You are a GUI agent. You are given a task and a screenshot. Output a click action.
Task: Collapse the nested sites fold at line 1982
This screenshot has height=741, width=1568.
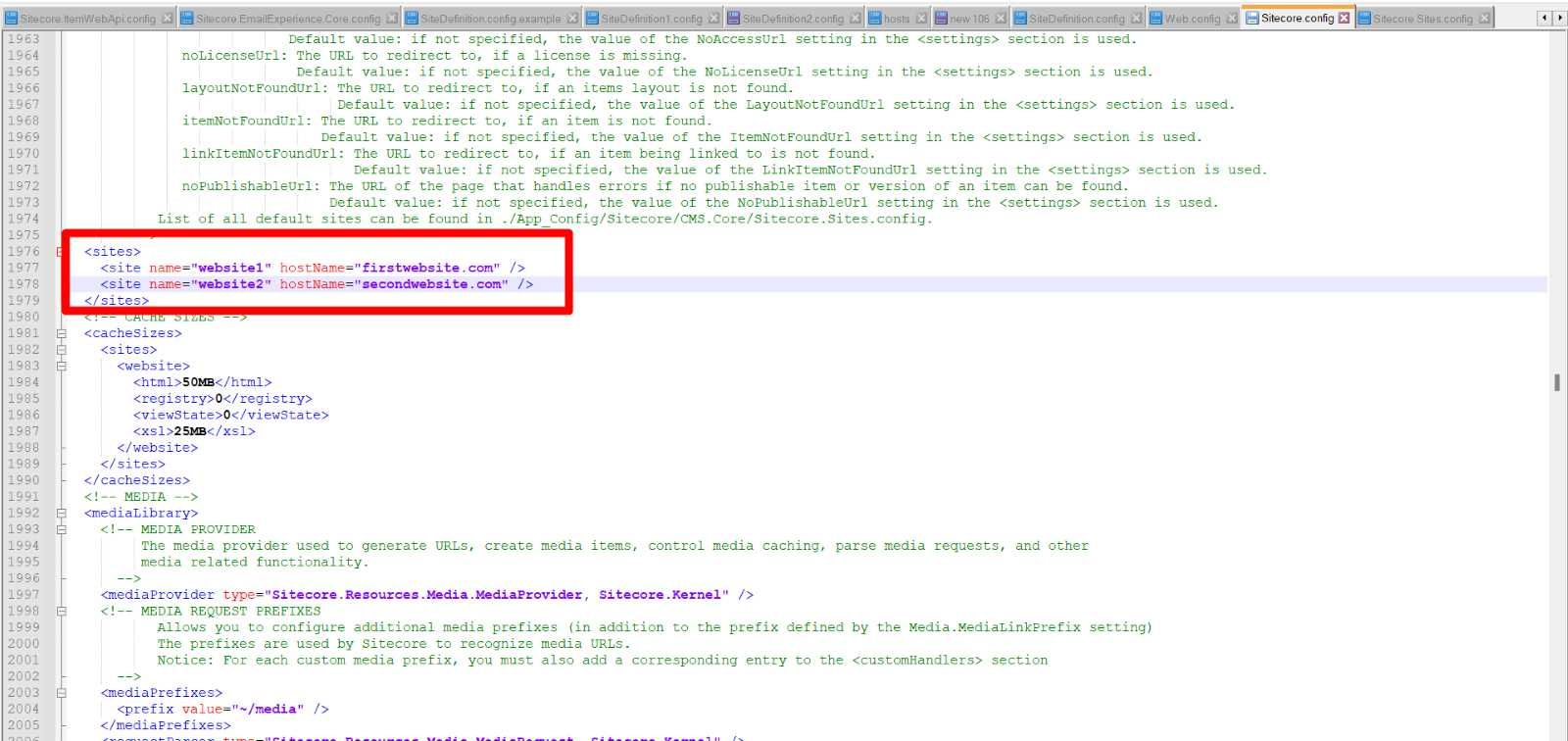pyautogui.click(x=61, y=350)
